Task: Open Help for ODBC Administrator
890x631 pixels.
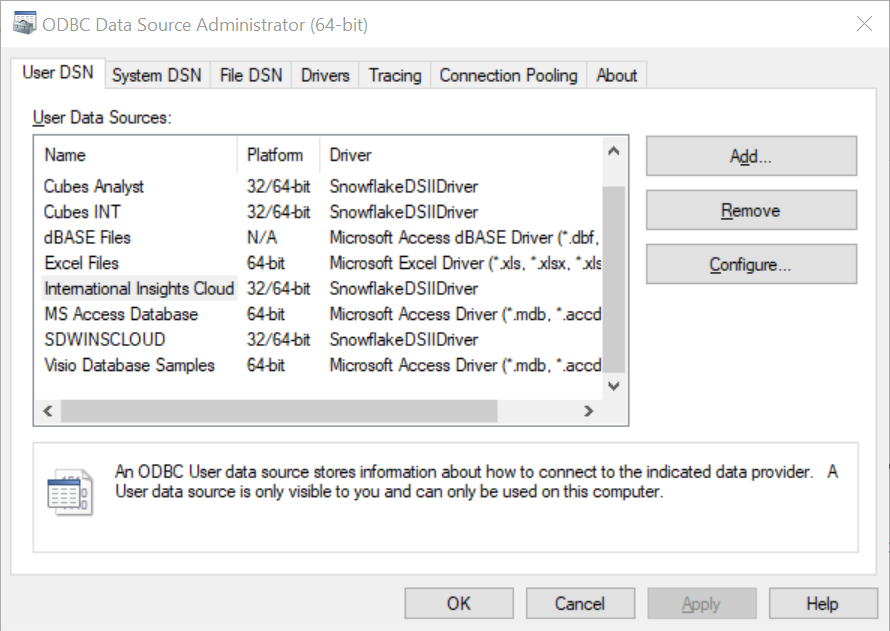Action: 823,603
